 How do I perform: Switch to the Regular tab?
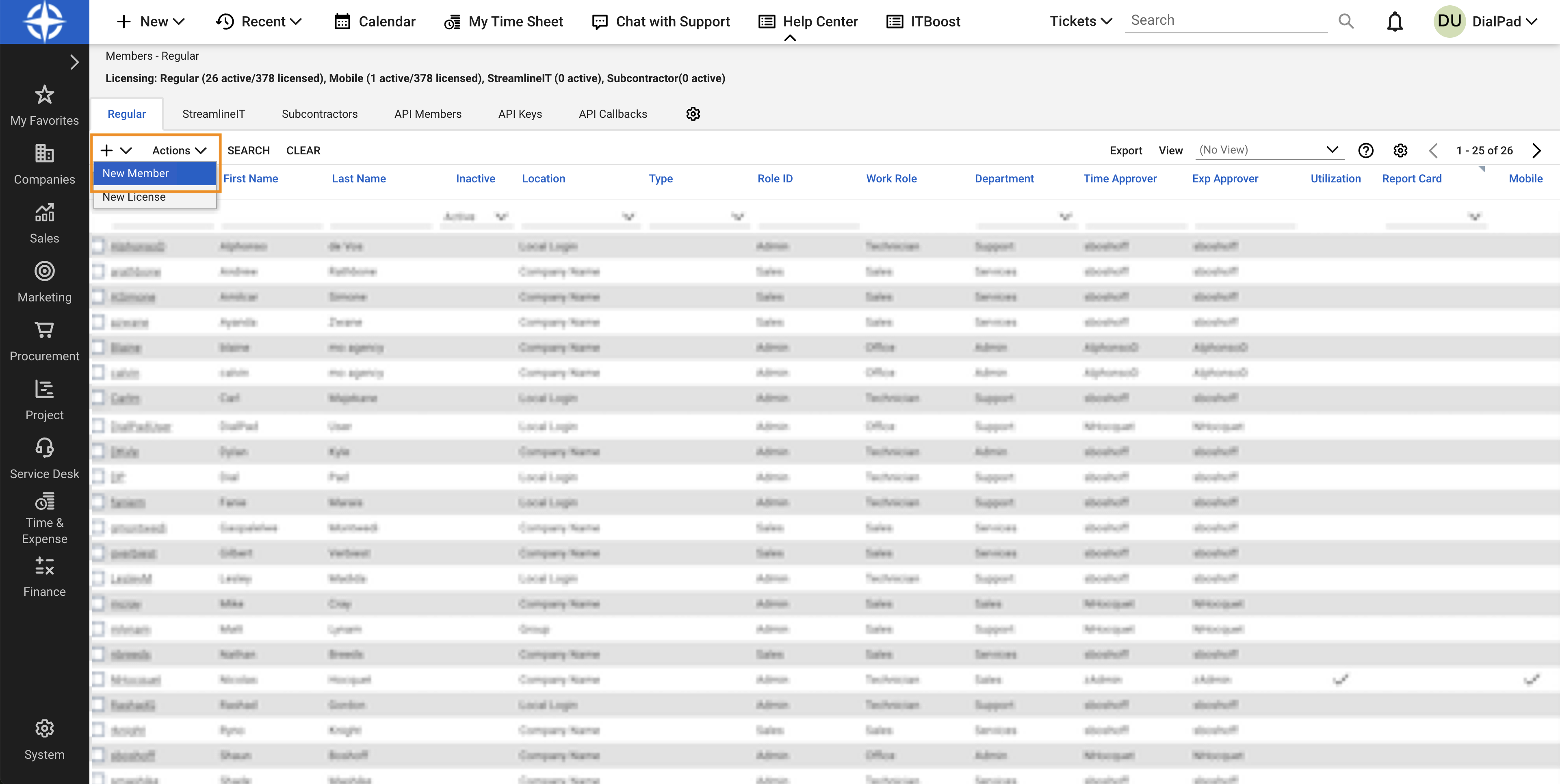127,114
